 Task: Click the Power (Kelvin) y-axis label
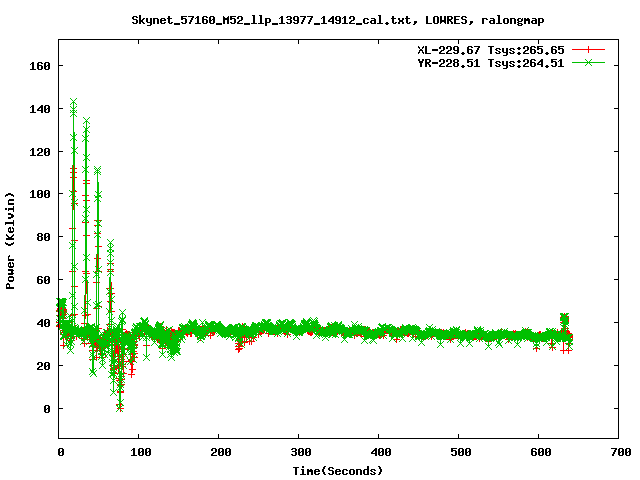click(x=10, y=241)
